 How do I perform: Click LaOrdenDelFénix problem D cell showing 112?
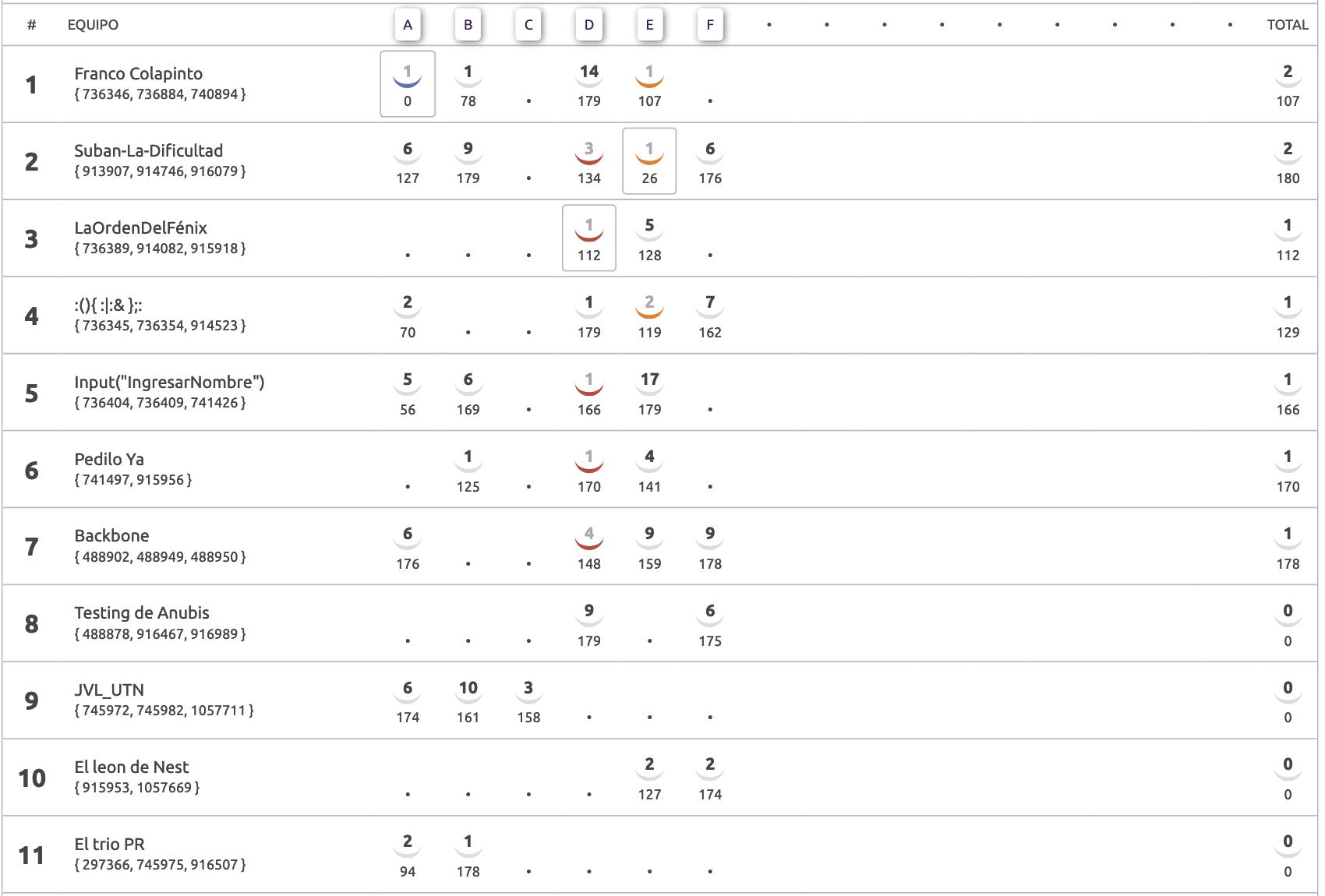point(589,238)
